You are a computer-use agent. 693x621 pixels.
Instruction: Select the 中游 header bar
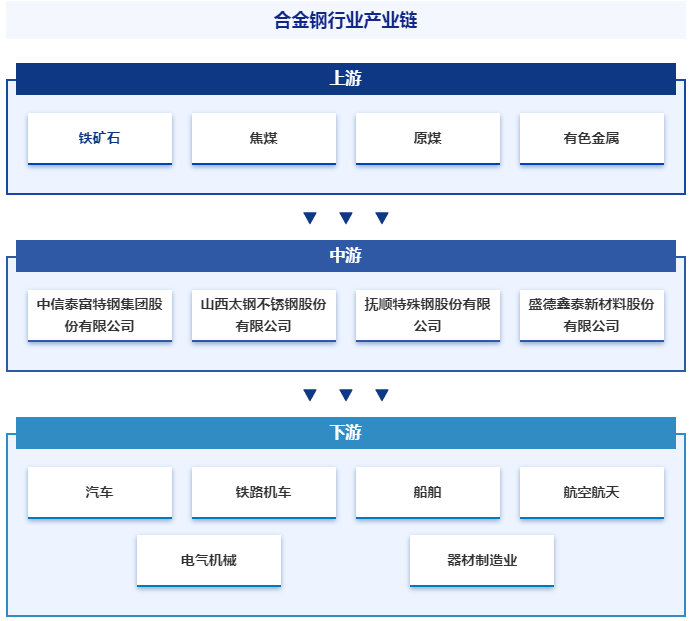tap(346, 256)
